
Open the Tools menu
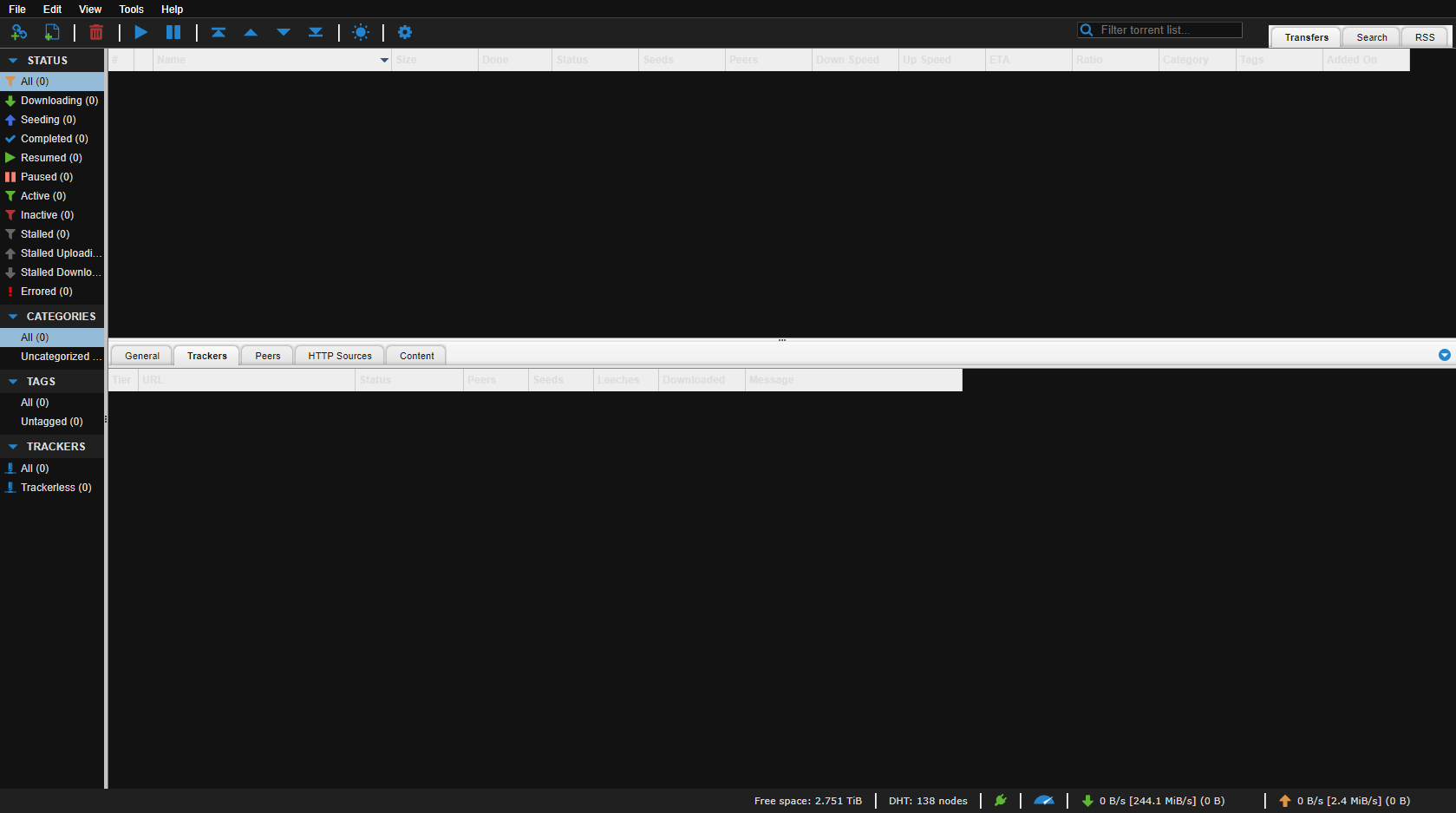pos(132,10)
